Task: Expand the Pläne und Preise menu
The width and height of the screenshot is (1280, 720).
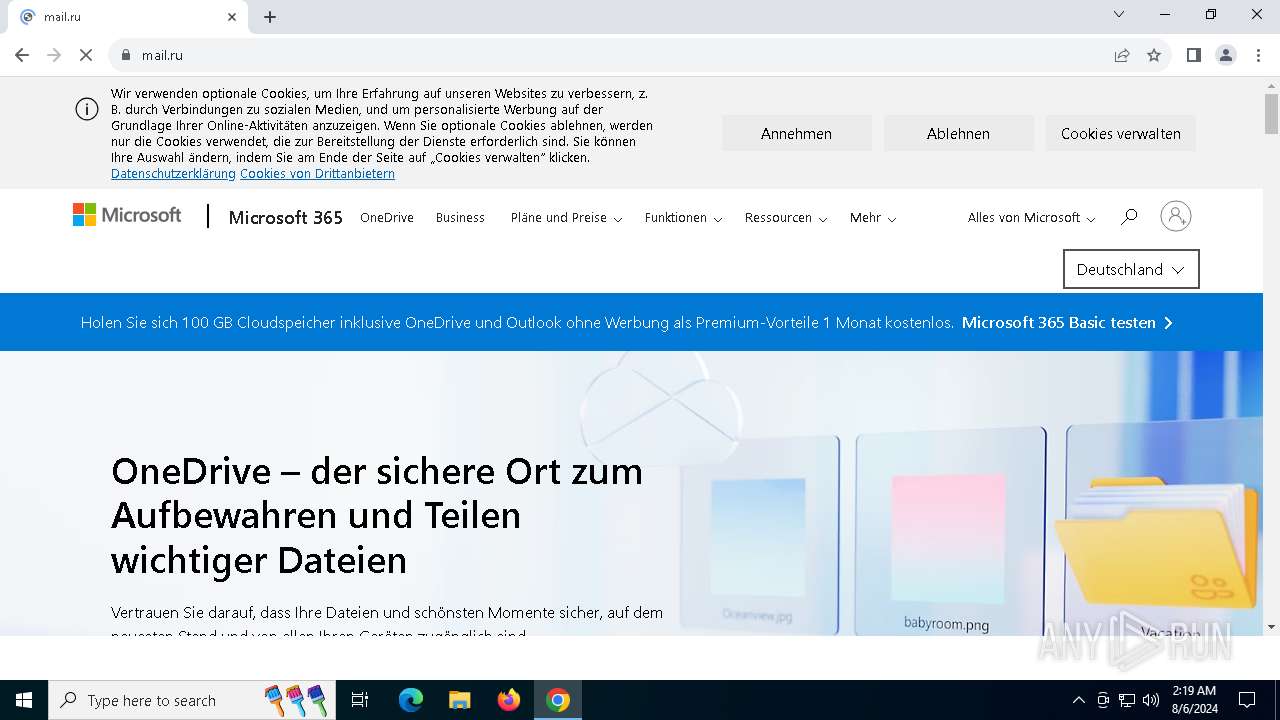Action: (x=566, y=218)
